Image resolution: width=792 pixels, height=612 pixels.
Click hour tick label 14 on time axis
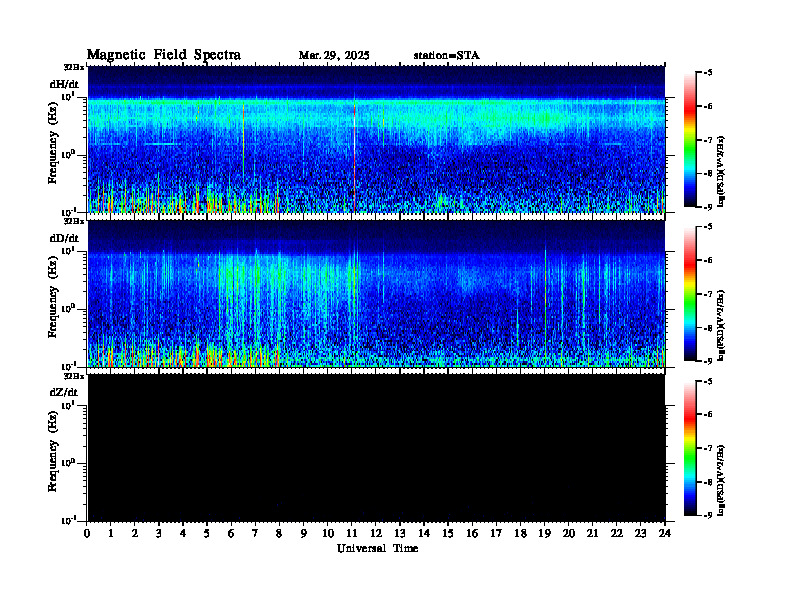point(424,534)
